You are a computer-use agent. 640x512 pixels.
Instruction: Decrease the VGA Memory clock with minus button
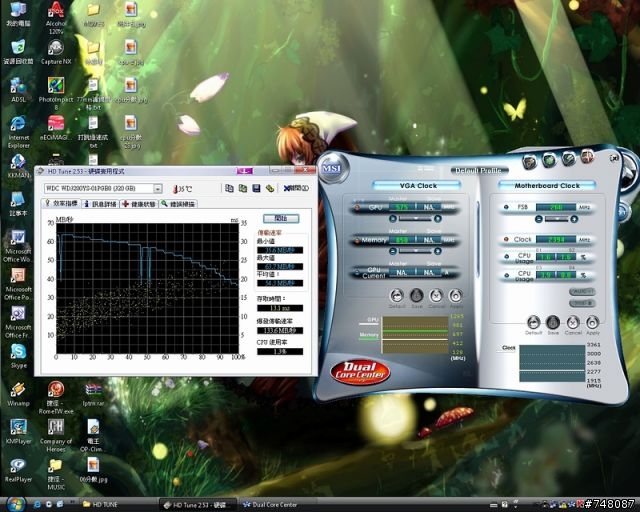pos(393,251)
